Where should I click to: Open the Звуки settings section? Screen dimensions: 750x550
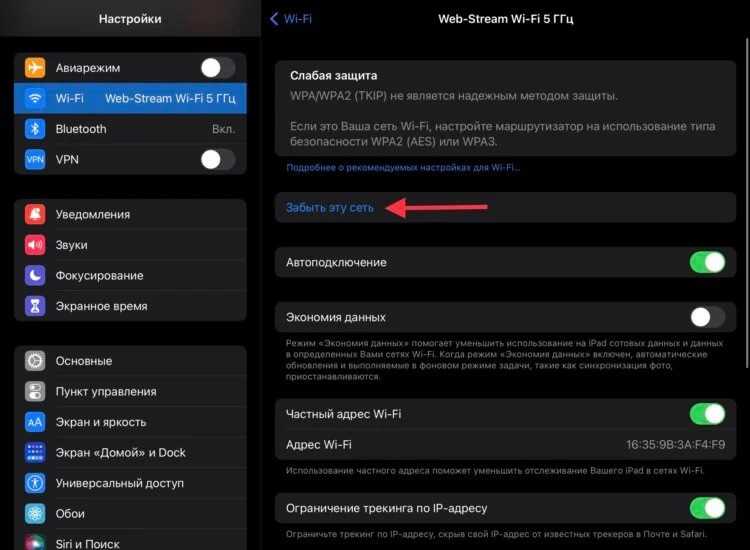[x=130, y=245]
